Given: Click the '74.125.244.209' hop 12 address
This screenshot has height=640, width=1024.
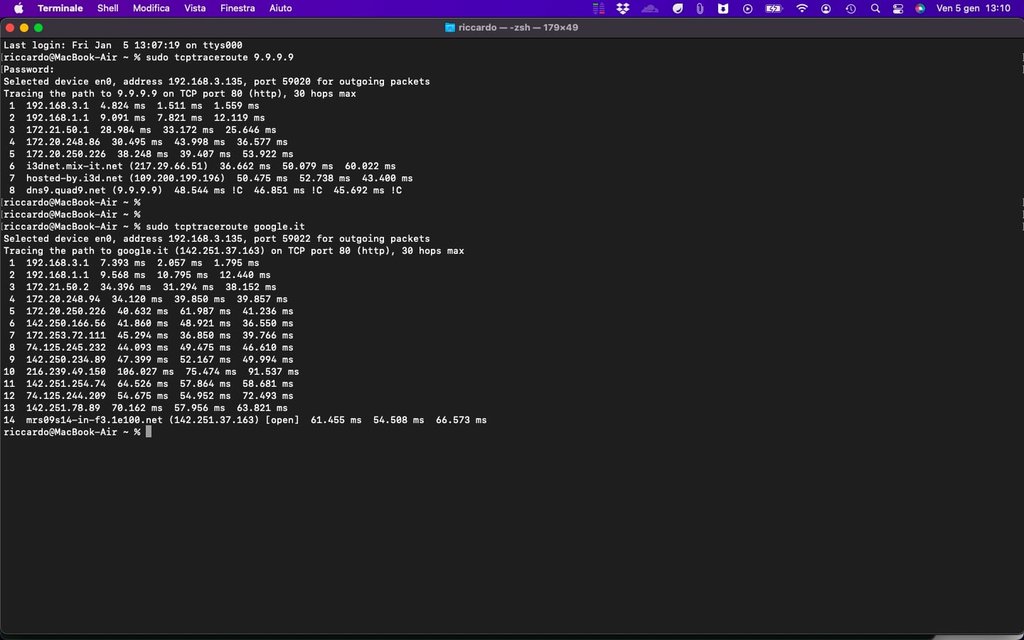Looking at the screenshot, I should (x=66, y=396).
